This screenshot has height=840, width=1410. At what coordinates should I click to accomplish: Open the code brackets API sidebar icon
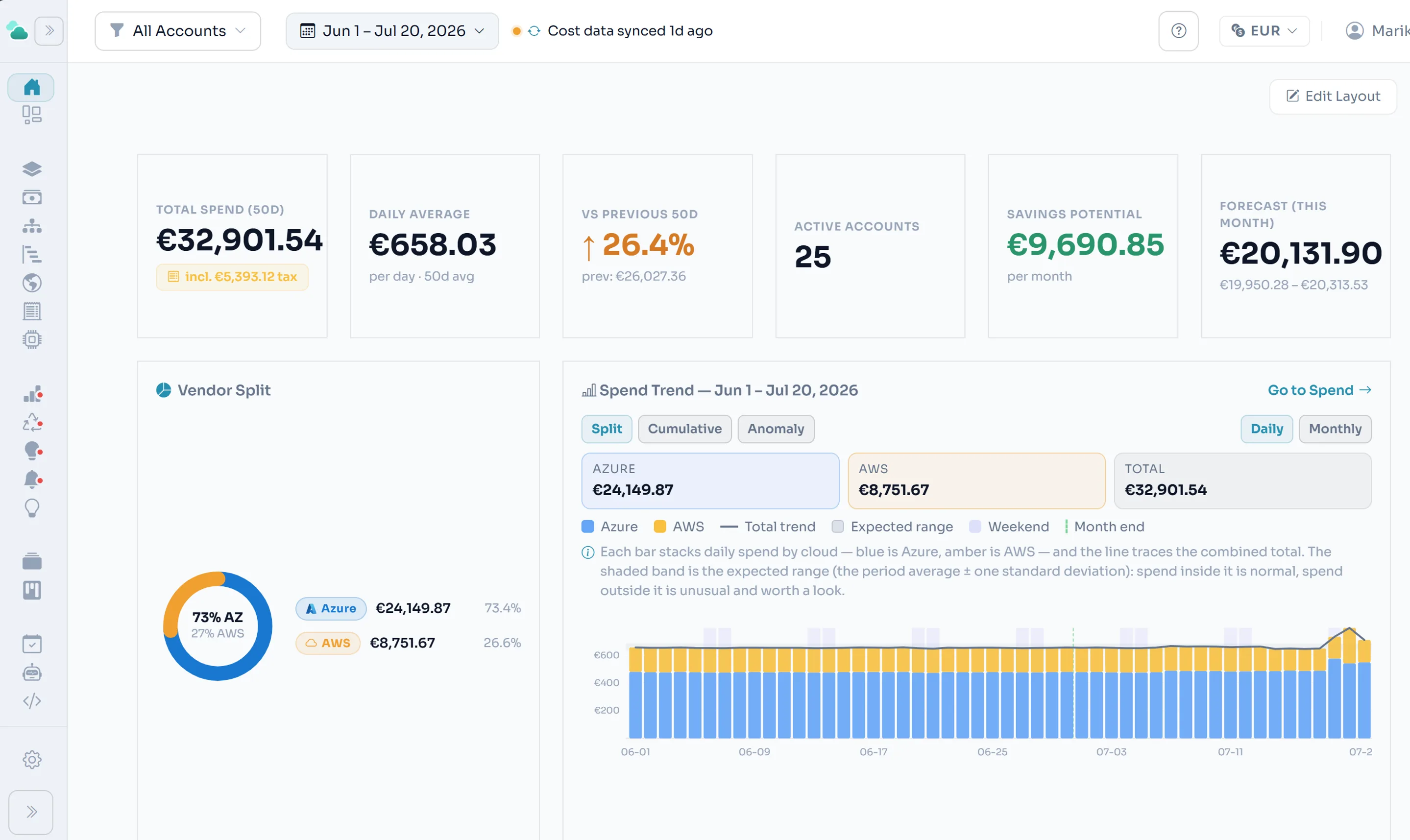click(x=32, y=701)
